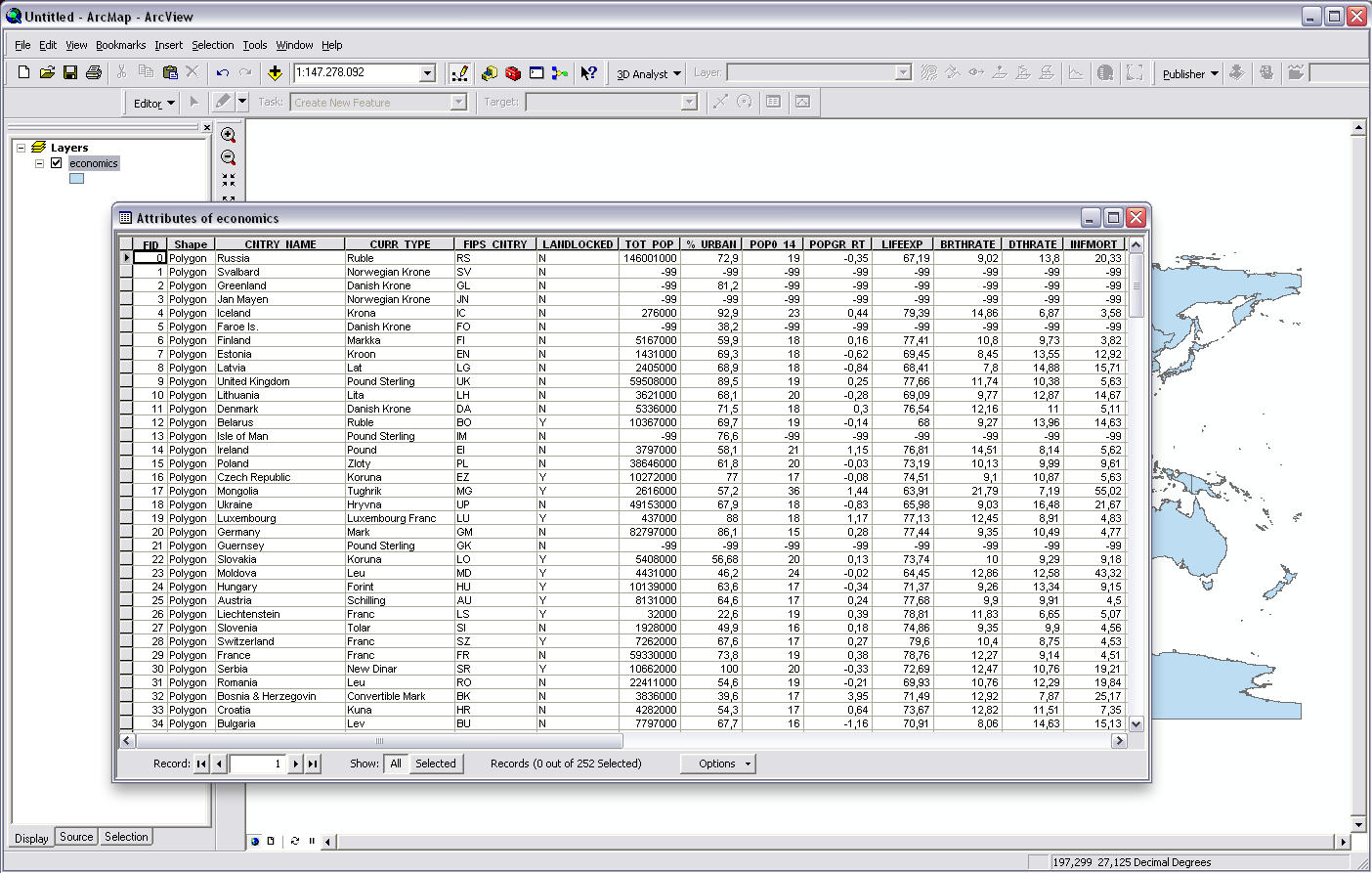1372x873 pixels.
Task: Refresh the map view
Action: [295, 841]
